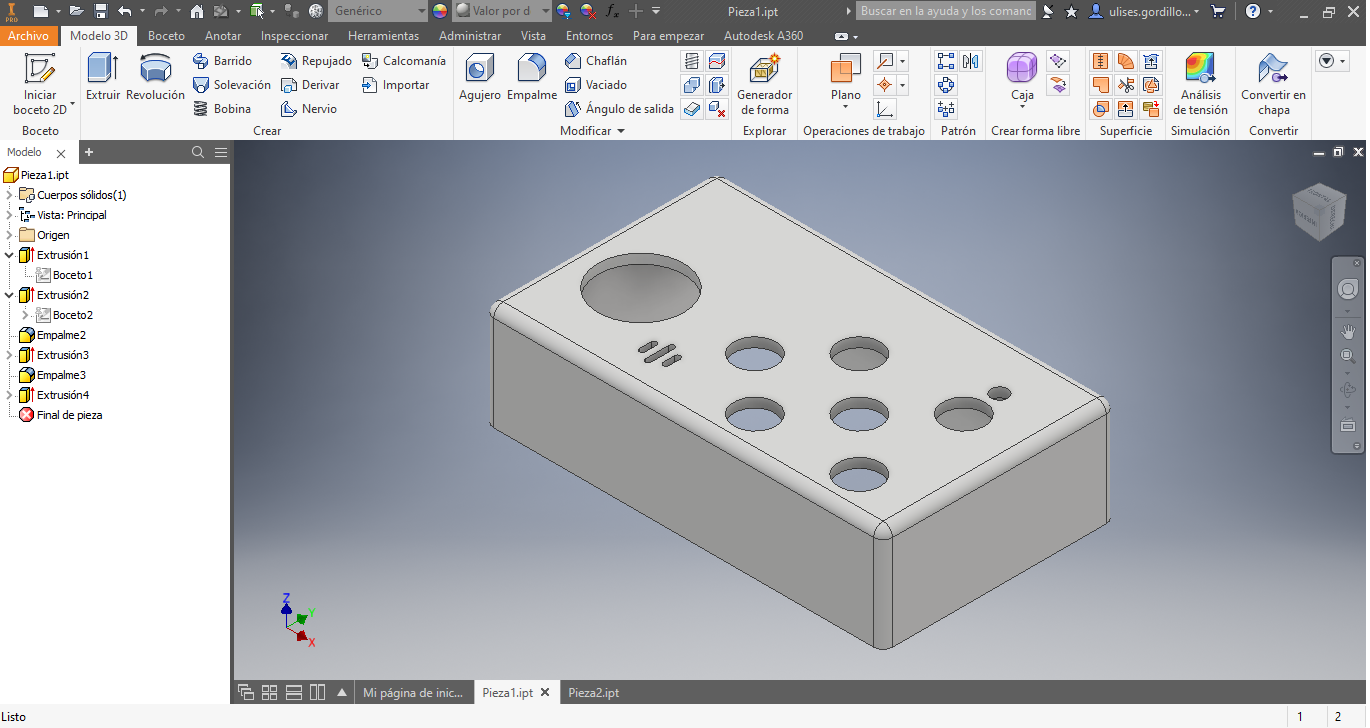This screenshot has width=1370, height=728.
Task: Expand the Origen folder node
Action: point(9,235)
